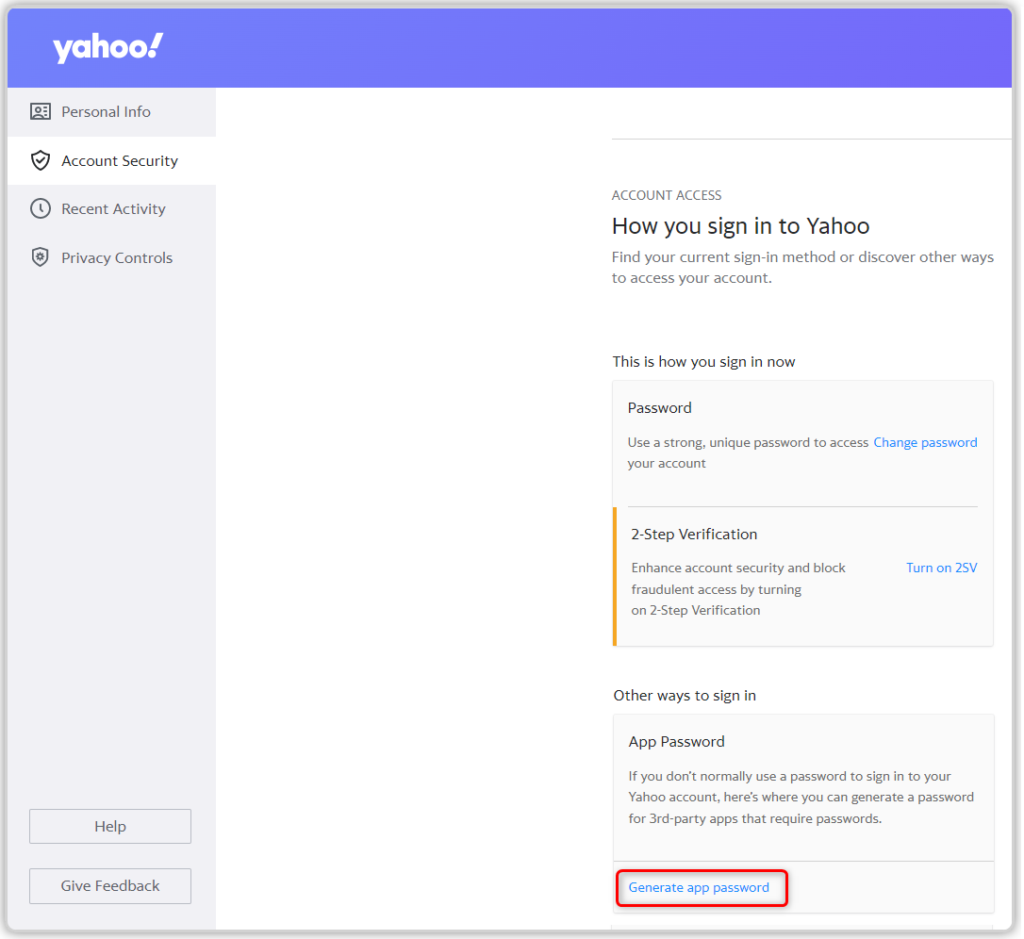Click the yellow highlight bar beside 2-Step Verification

coord(614,575)
